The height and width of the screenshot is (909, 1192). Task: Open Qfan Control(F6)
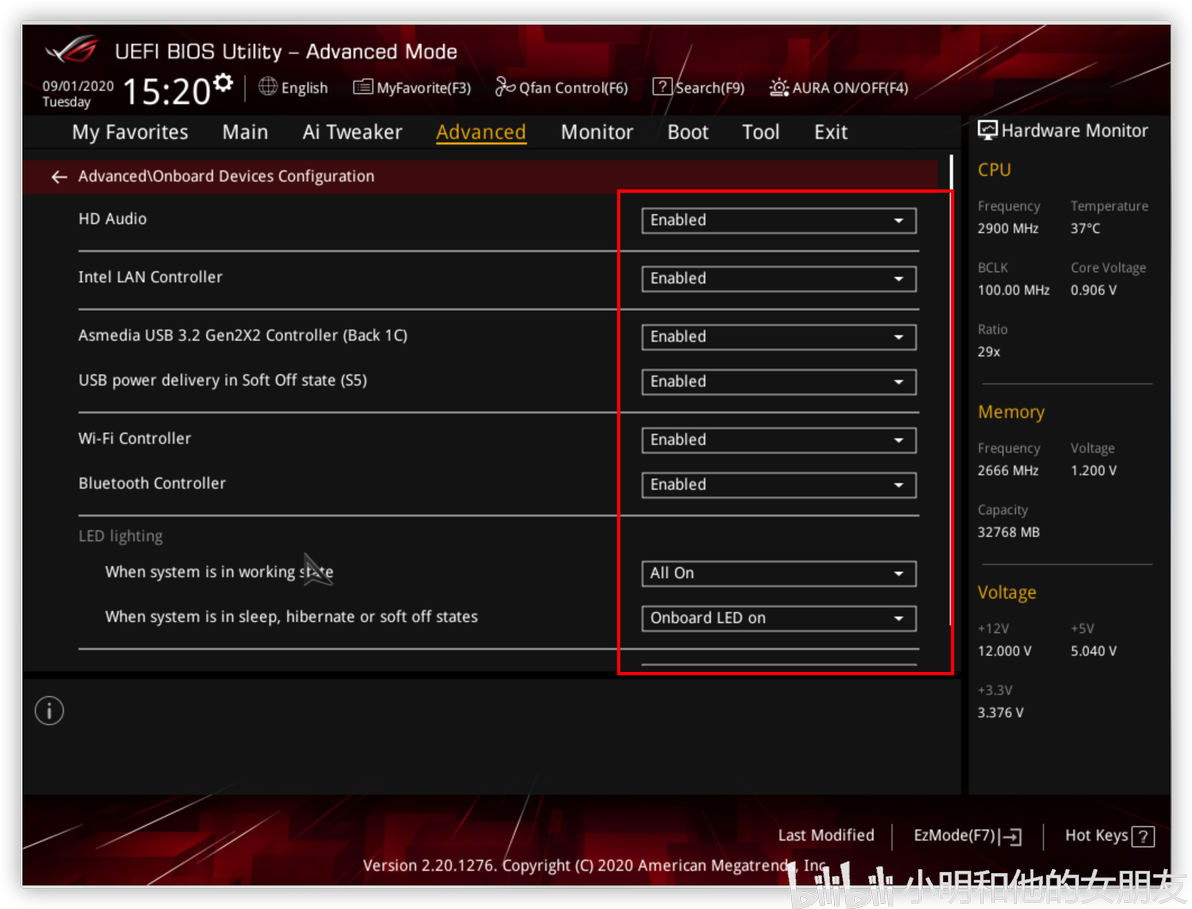pos(562,87)
